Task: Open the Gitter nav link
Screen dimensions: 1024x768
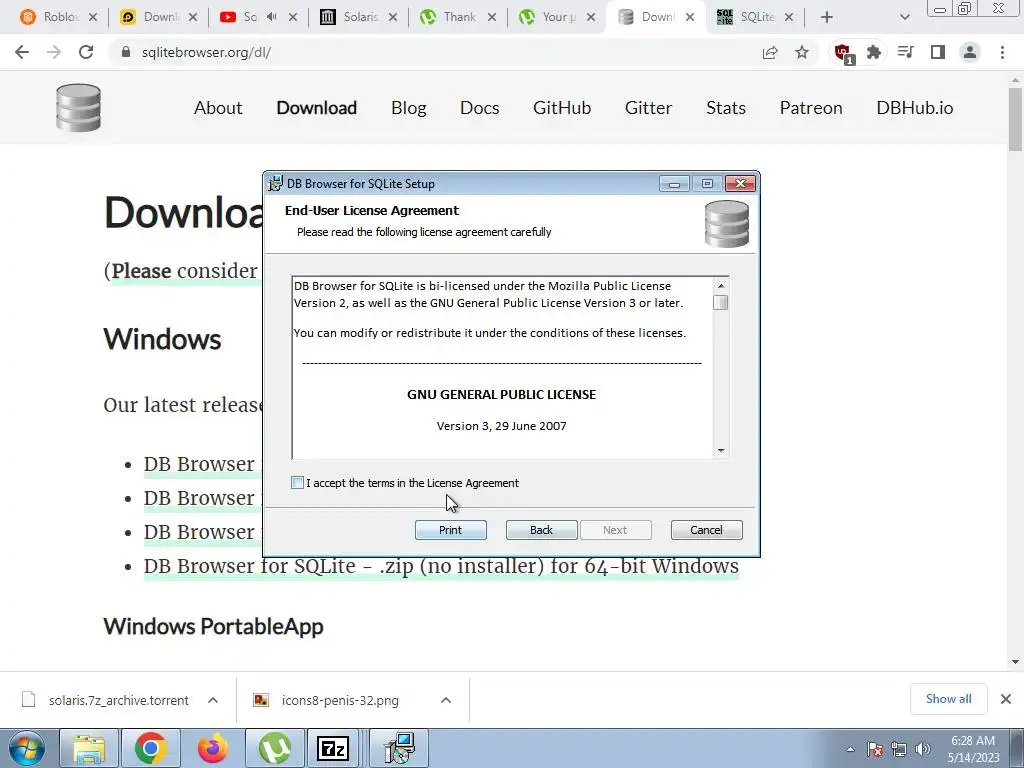Action: click(x=648, y=108)
